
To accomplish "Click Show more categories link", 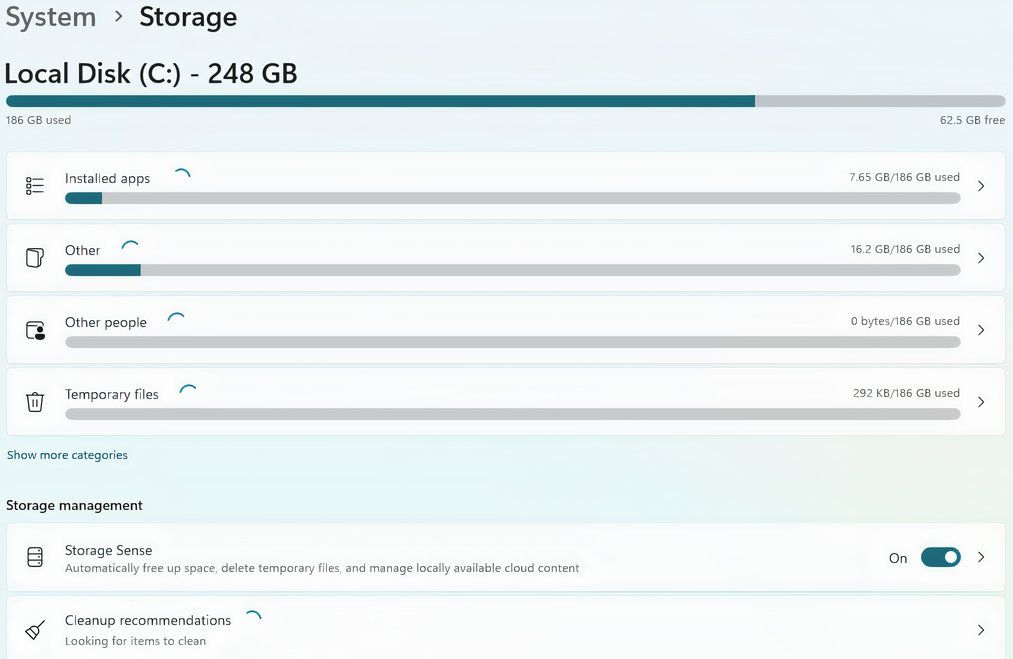I will pos(67,455).
